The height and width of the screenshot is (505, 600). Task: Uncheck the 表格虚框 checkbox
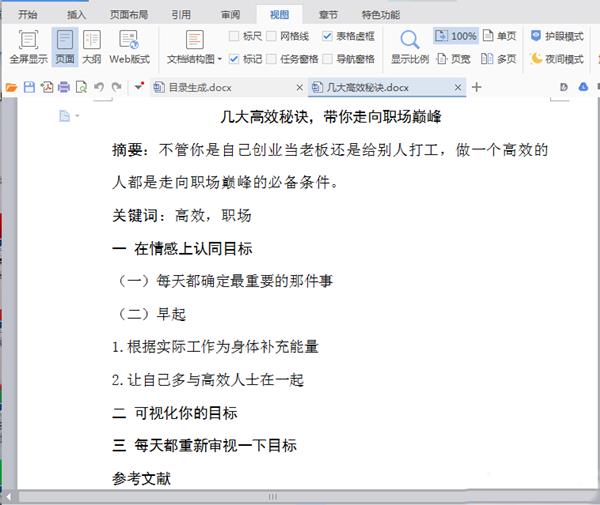pyautogui.click(x=327, y=36)
